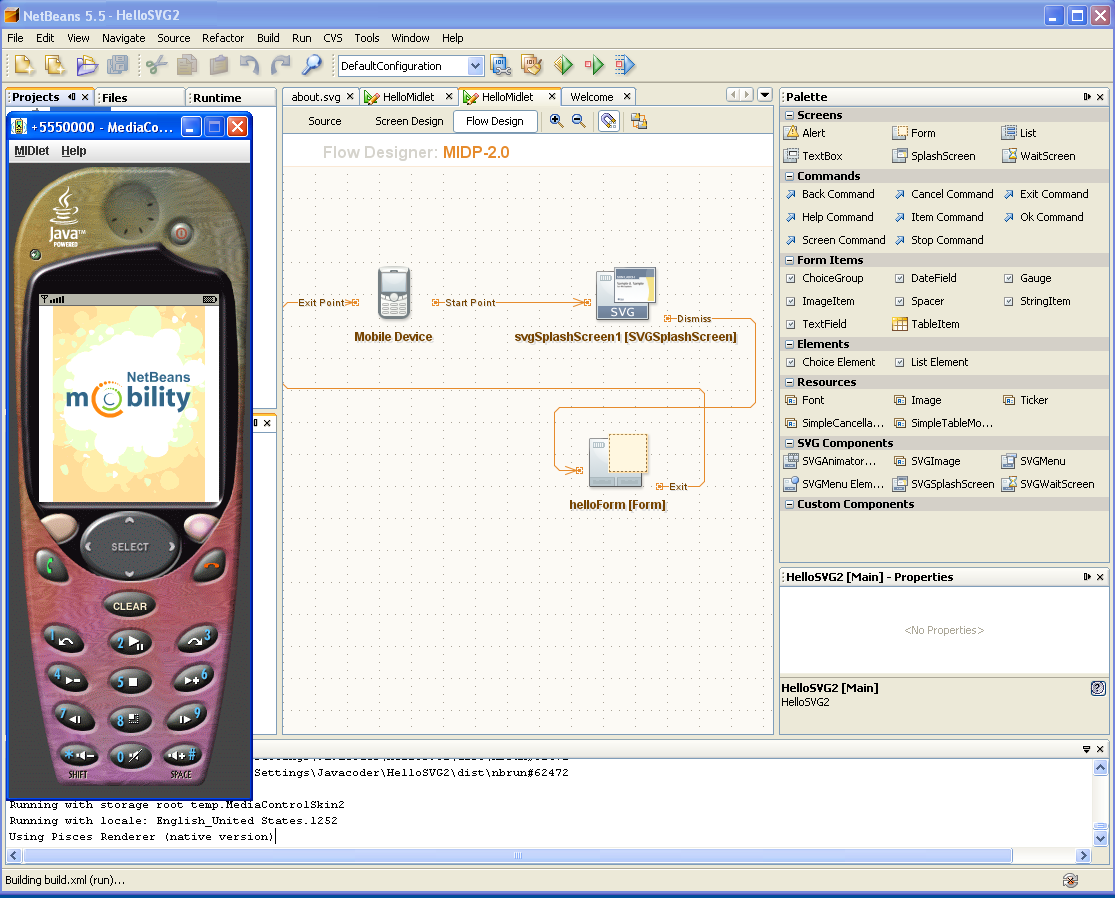Zoom in on the flow designer
Viewport: 1115px width, 898px height.
coord(556,122)
